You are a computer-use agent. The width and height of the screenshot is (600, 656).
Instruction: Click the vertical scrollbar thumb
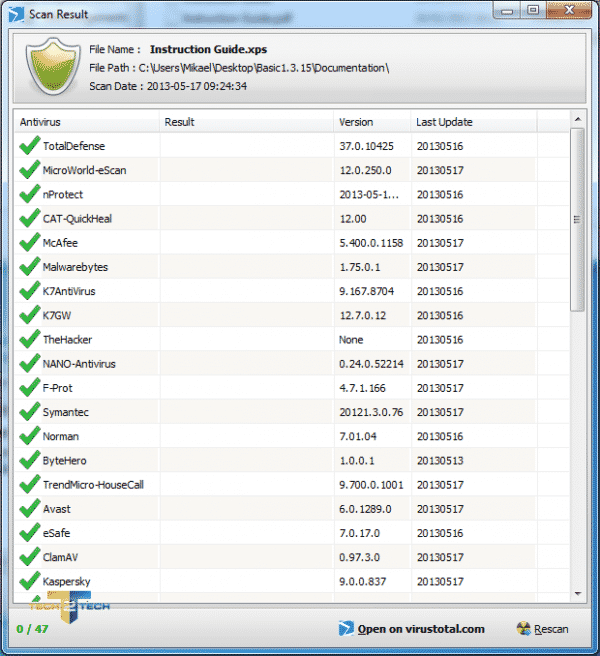(x=577, y=220)
